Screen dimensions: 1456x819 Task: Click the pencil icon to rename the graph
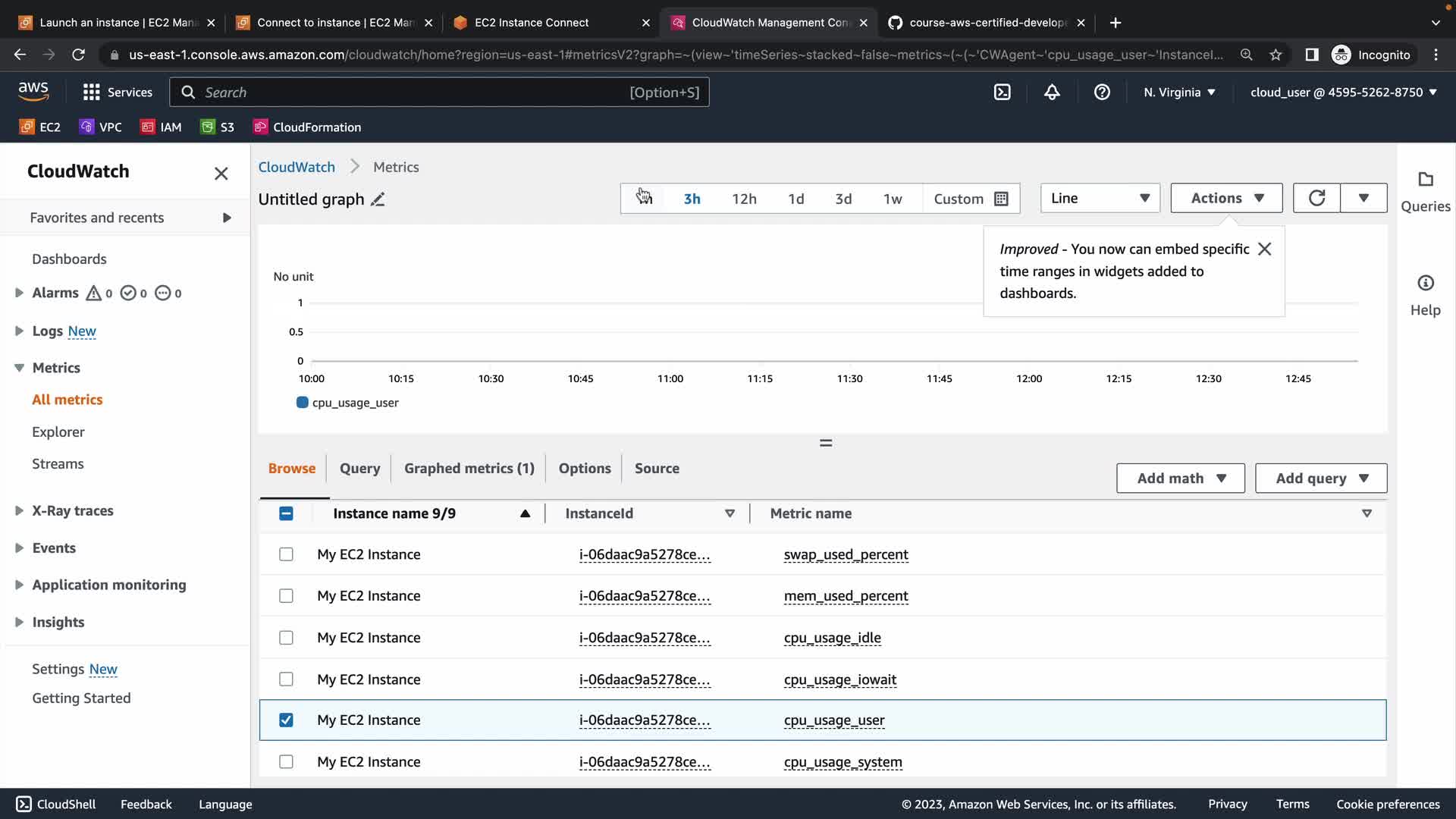point(378,199)
